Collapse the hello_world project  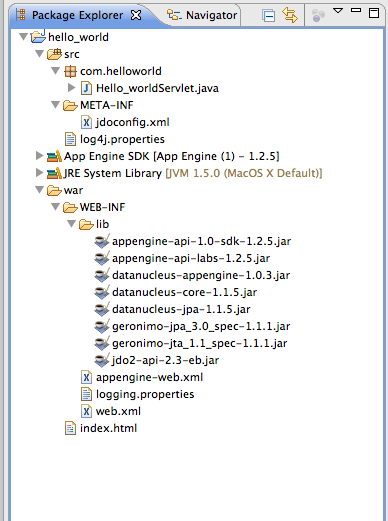point(23,36)
